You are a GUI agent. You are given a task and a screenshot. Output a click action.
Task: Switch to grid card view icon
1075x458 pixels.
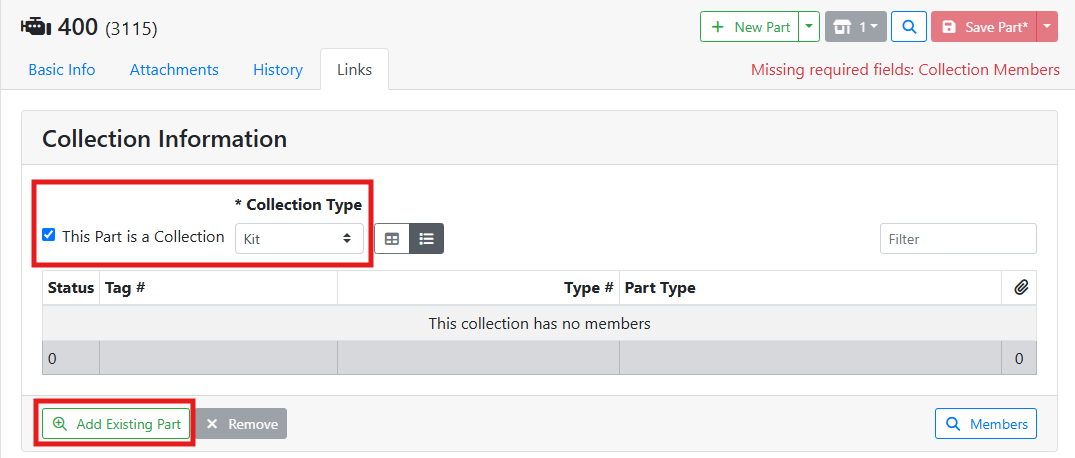392,239
